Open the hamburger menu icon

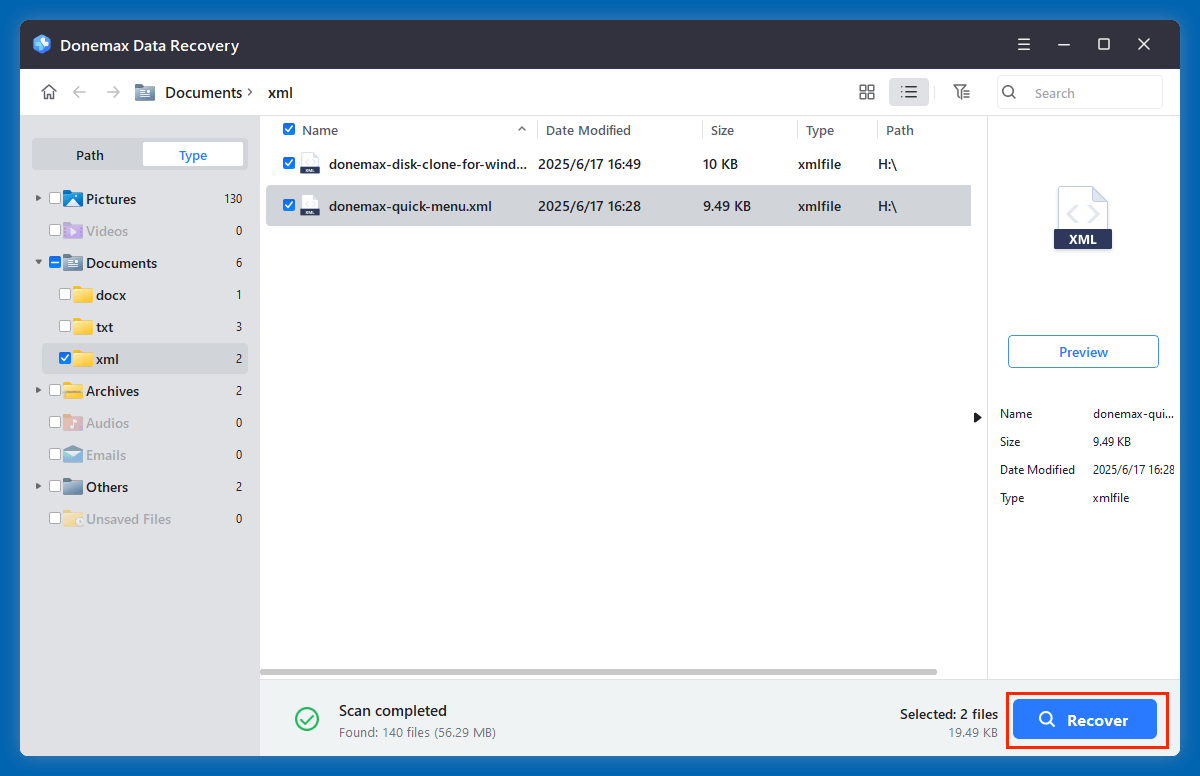pyautogui.click(x=1023, y=44)
